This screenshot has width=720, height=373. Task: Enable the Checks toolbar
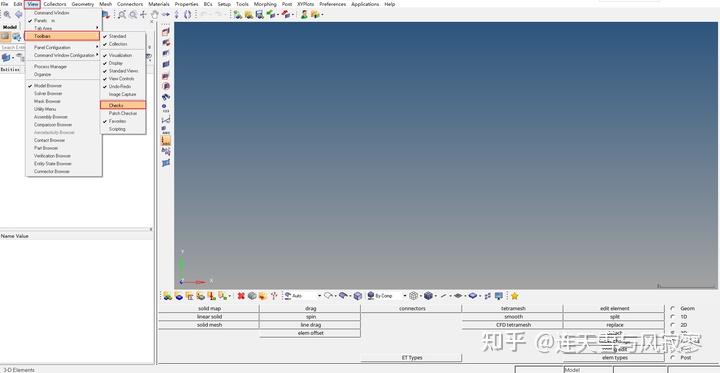(123, 105)
